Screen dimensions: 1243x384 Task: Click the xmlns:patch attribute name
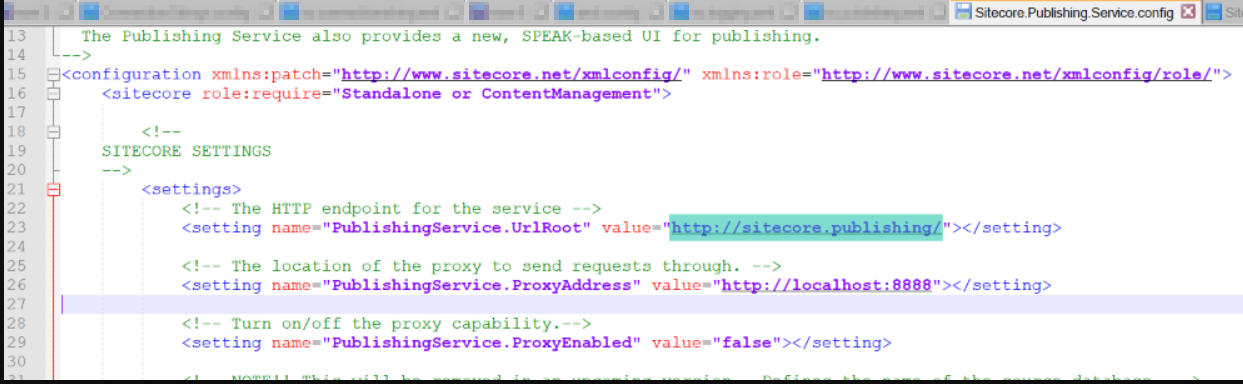[271, 75]
